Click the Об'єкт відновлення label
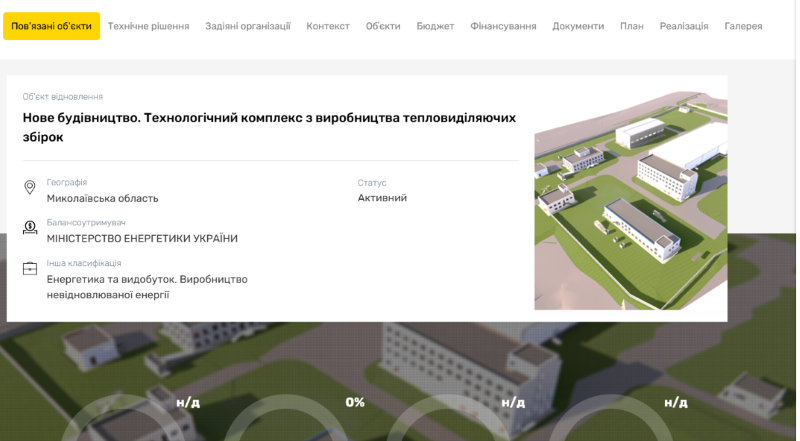800x441 pixels. point(63,97)
